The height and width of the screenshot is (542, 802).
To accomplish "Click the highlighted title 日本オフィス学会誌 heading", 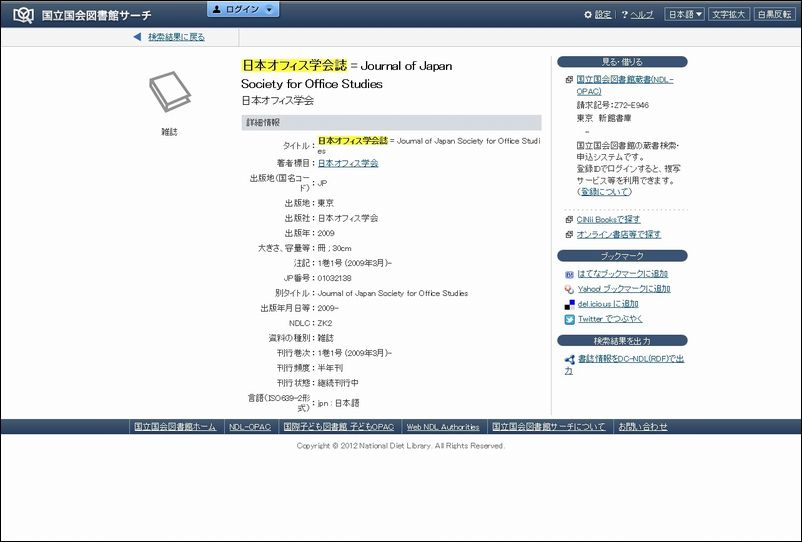I will click(294, 65).
